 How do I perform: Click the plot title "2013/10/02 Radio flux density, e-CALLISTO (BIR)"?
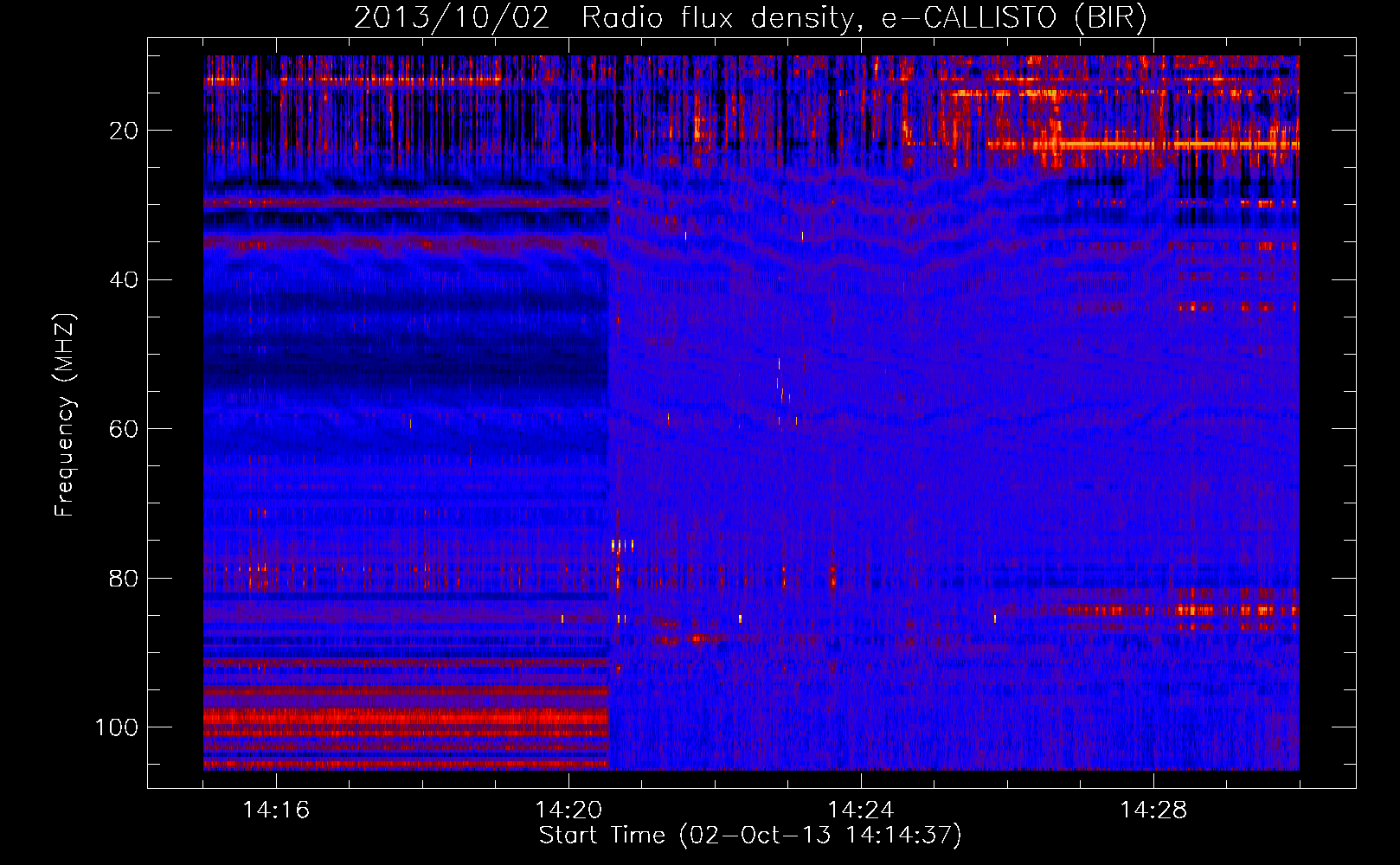pos(750,18)
